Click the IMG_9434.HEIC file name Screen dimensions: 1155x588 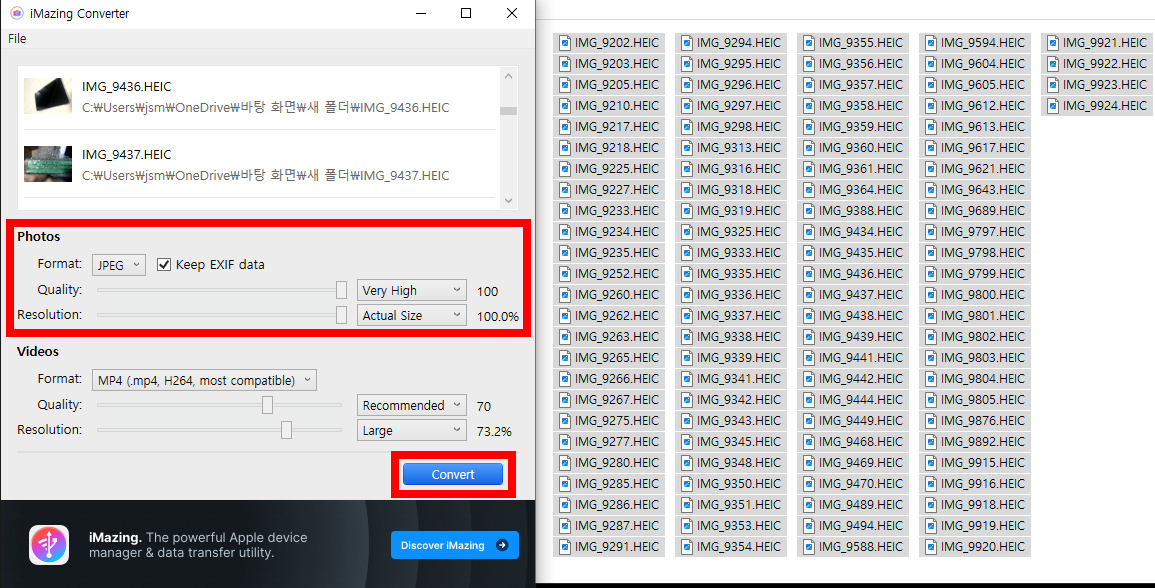[861, 232]
